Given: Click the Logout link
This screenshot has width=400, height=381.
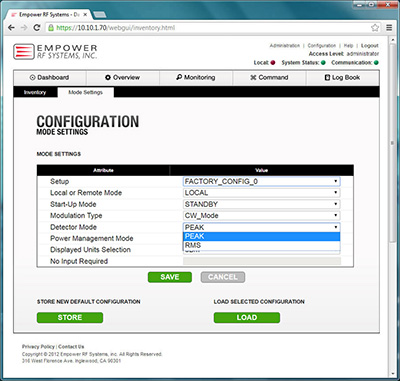Looking at the screenshot, I should (x=370, y=46).
